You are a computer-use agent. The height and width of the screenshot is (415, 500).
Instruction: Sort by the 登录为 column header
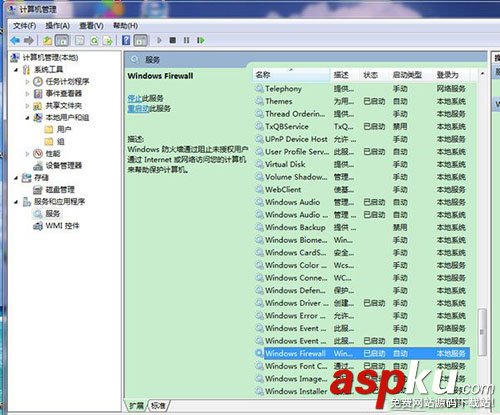point(451,75)
